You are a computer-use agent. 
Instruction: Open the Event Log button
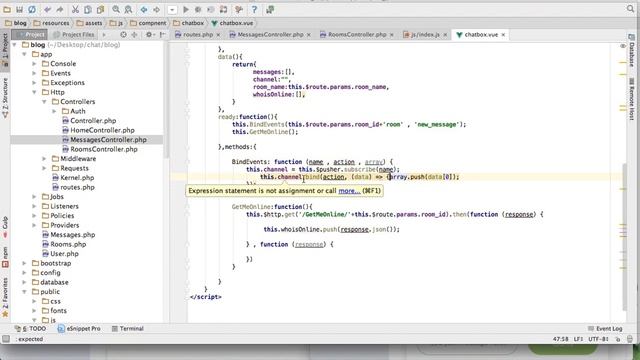(605, 329)
